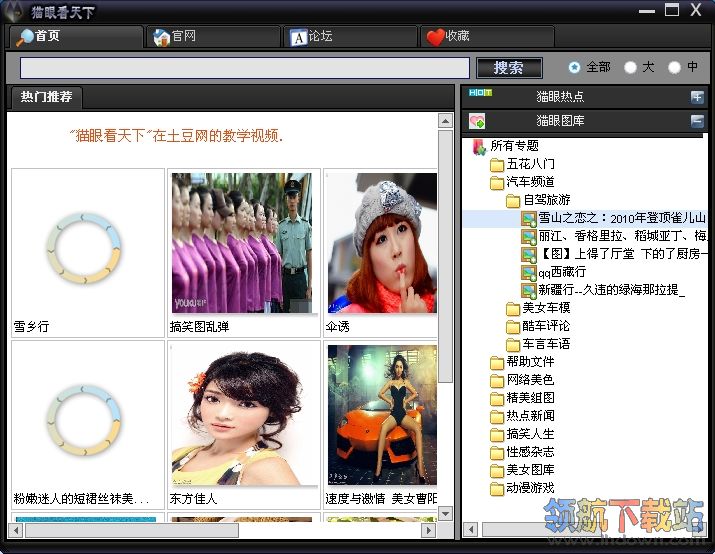This screenshot has height=554, width=715.
Task: Select the 自驾旅游 subfolder
Action: (546, 200)
